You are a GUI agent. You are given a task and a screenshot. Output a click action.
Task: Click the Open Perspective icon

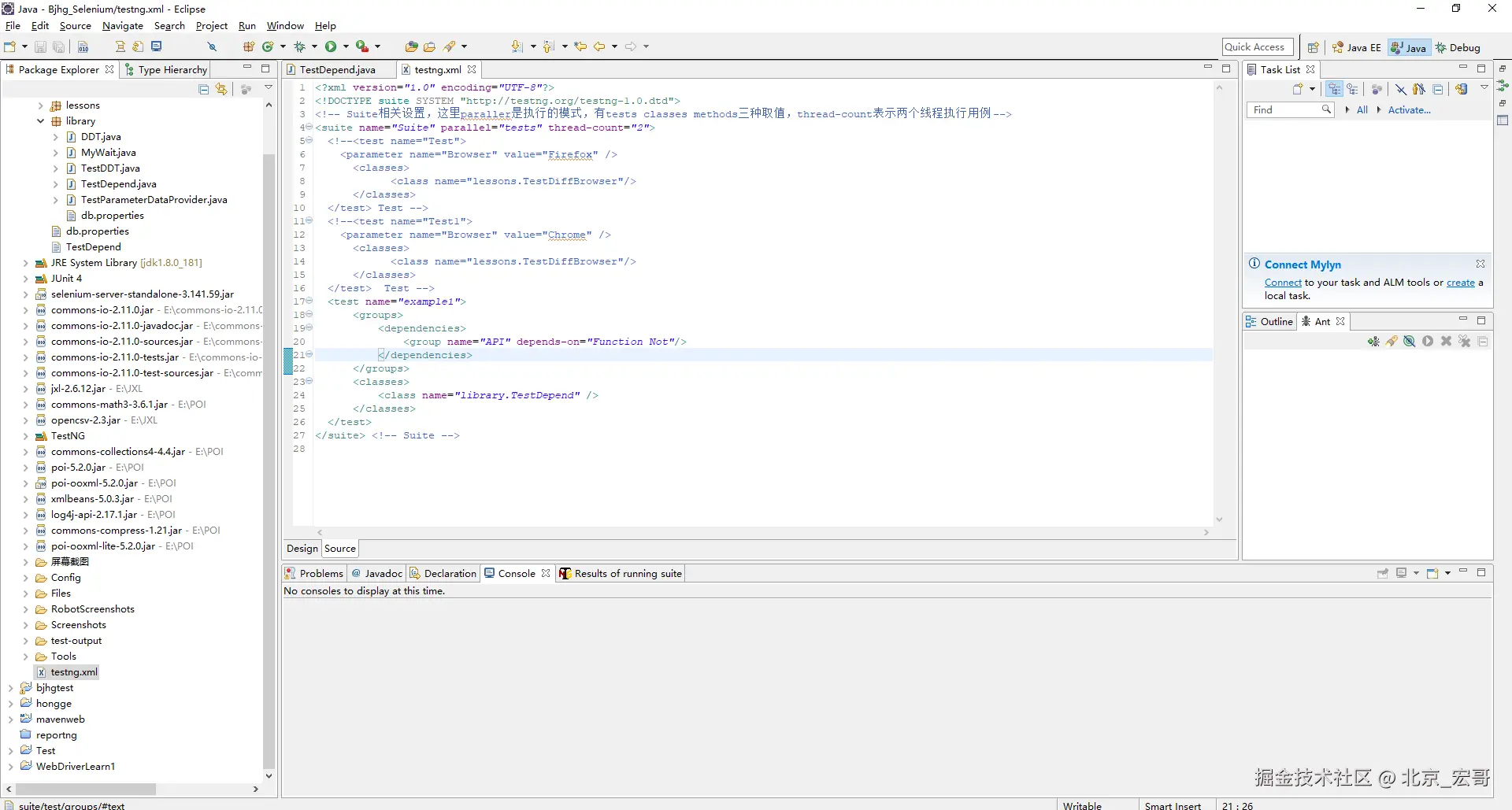pos(1313,47)
